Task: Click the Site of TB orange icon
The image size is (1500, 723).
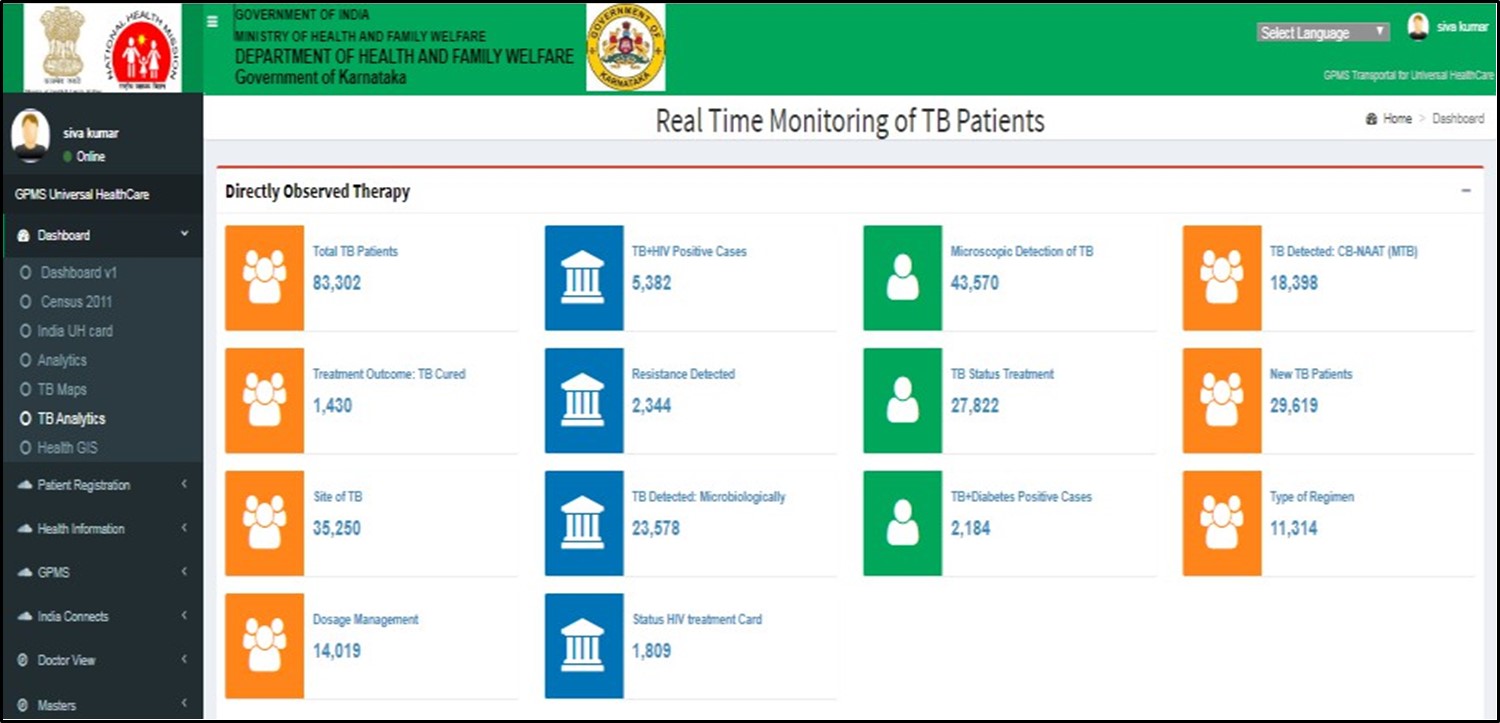Action: (264, 523)
